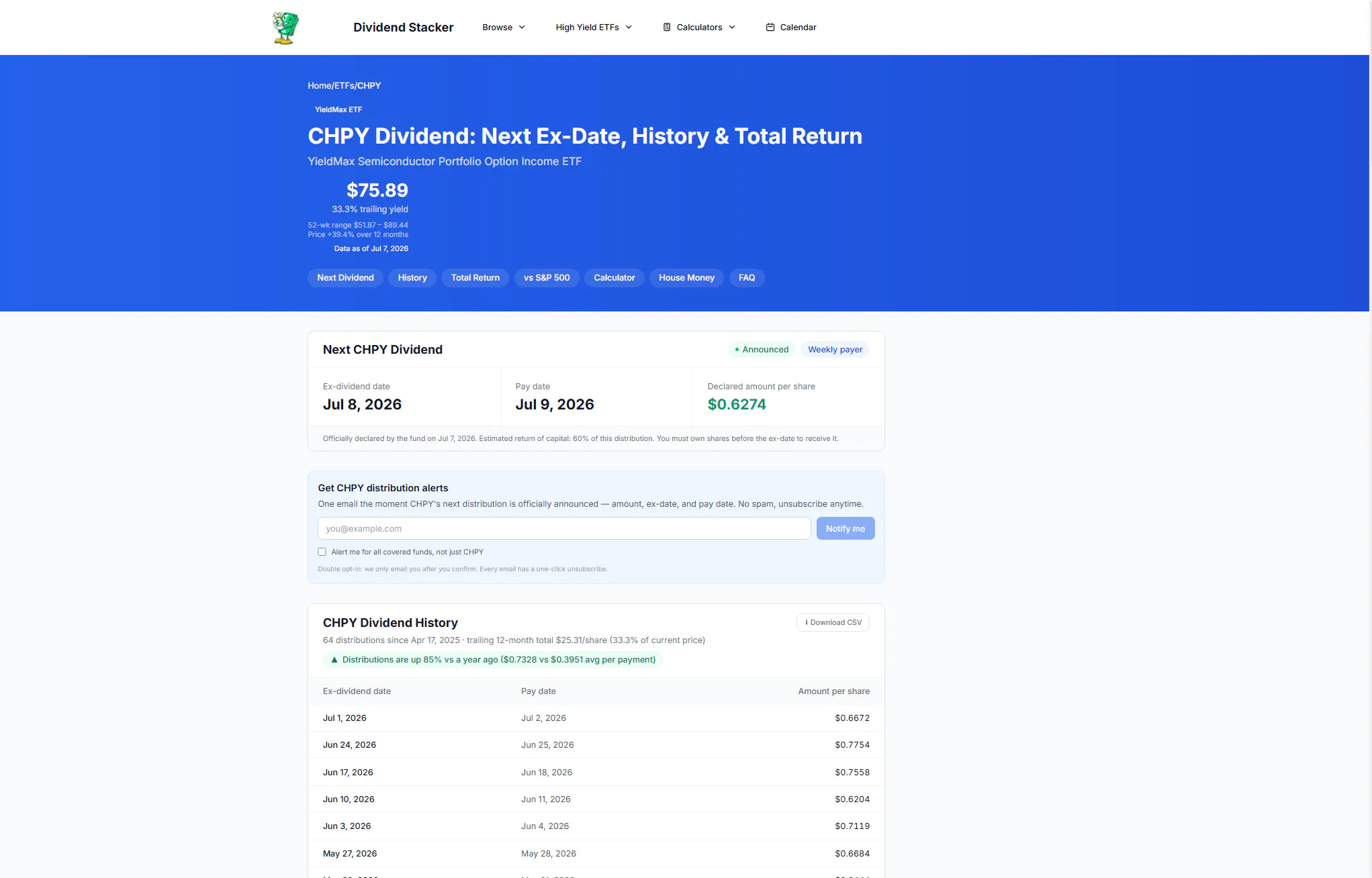Viewport: 1372px width, 878px height.
Task: Go to ETFs in the breadcrumb
Action: [344, 86]
